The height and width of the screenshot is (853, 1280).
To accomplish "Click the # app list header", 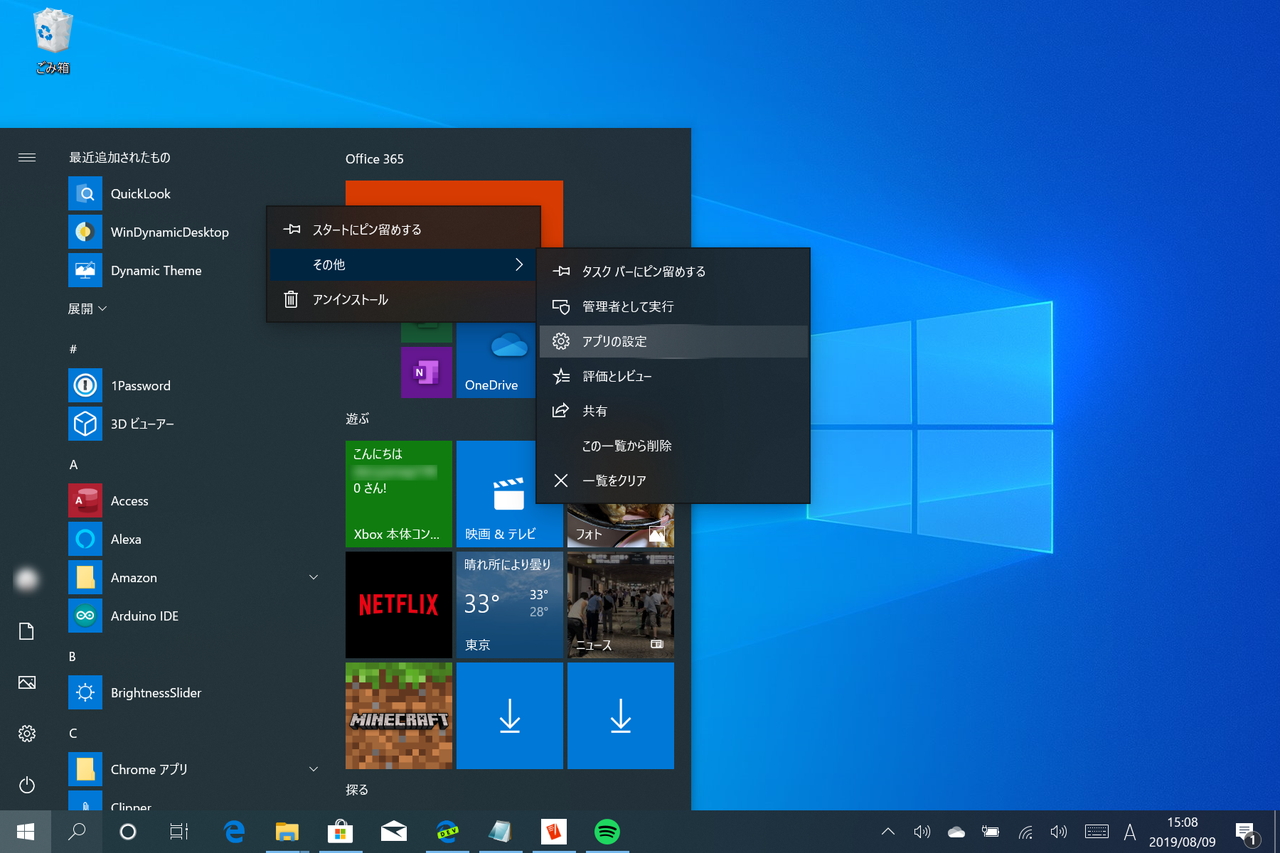I will 73,349.
